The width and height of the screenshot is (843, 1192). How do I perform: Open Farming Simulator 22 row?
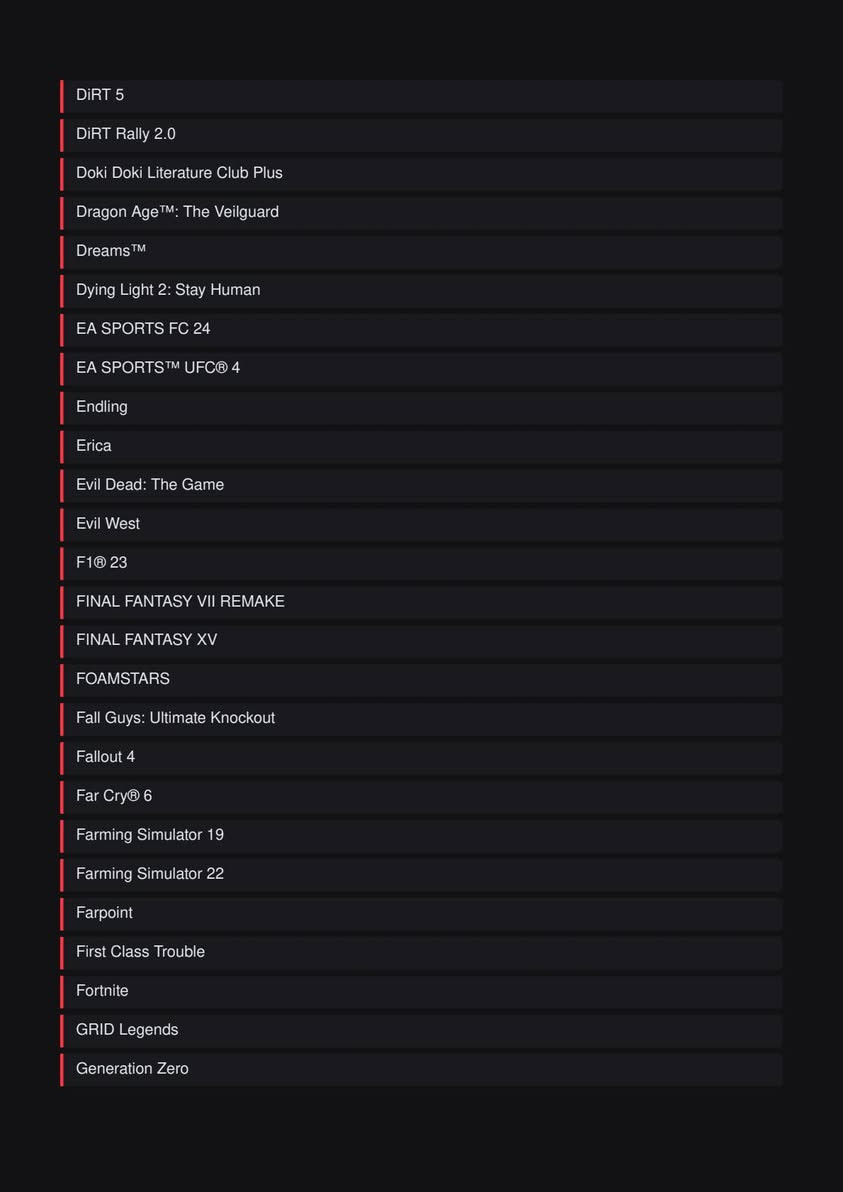(x=421, y=874)
